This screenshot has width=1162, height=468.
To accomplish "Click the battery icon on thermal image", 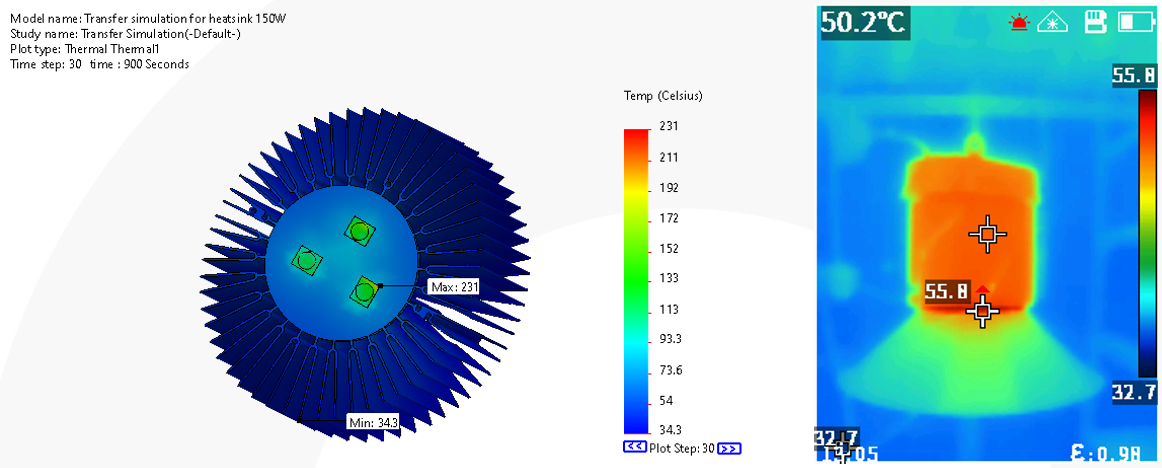I will click(x=1135, y=22).
